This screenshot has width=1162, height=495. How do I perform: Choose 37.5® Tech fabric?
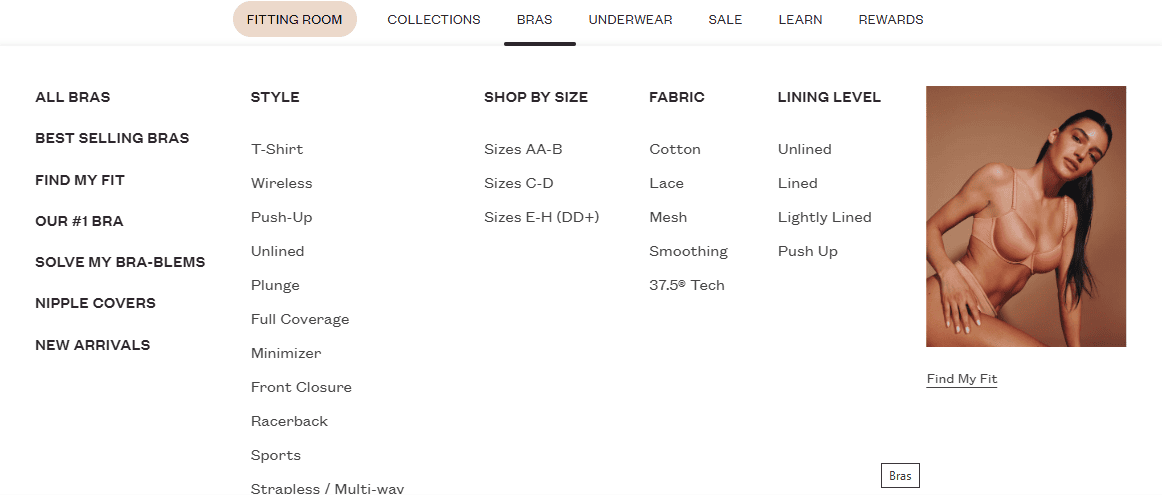point(687,285)
